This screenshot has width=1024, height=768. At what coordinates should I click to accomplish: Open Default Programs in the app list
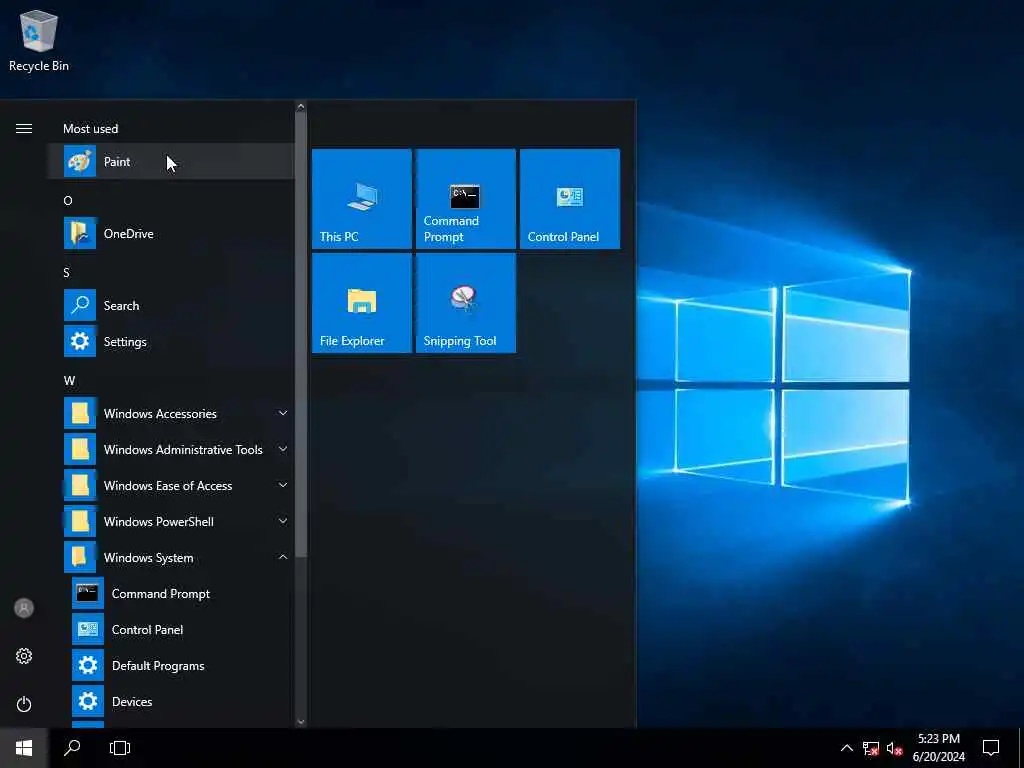[x=170, y=665]
